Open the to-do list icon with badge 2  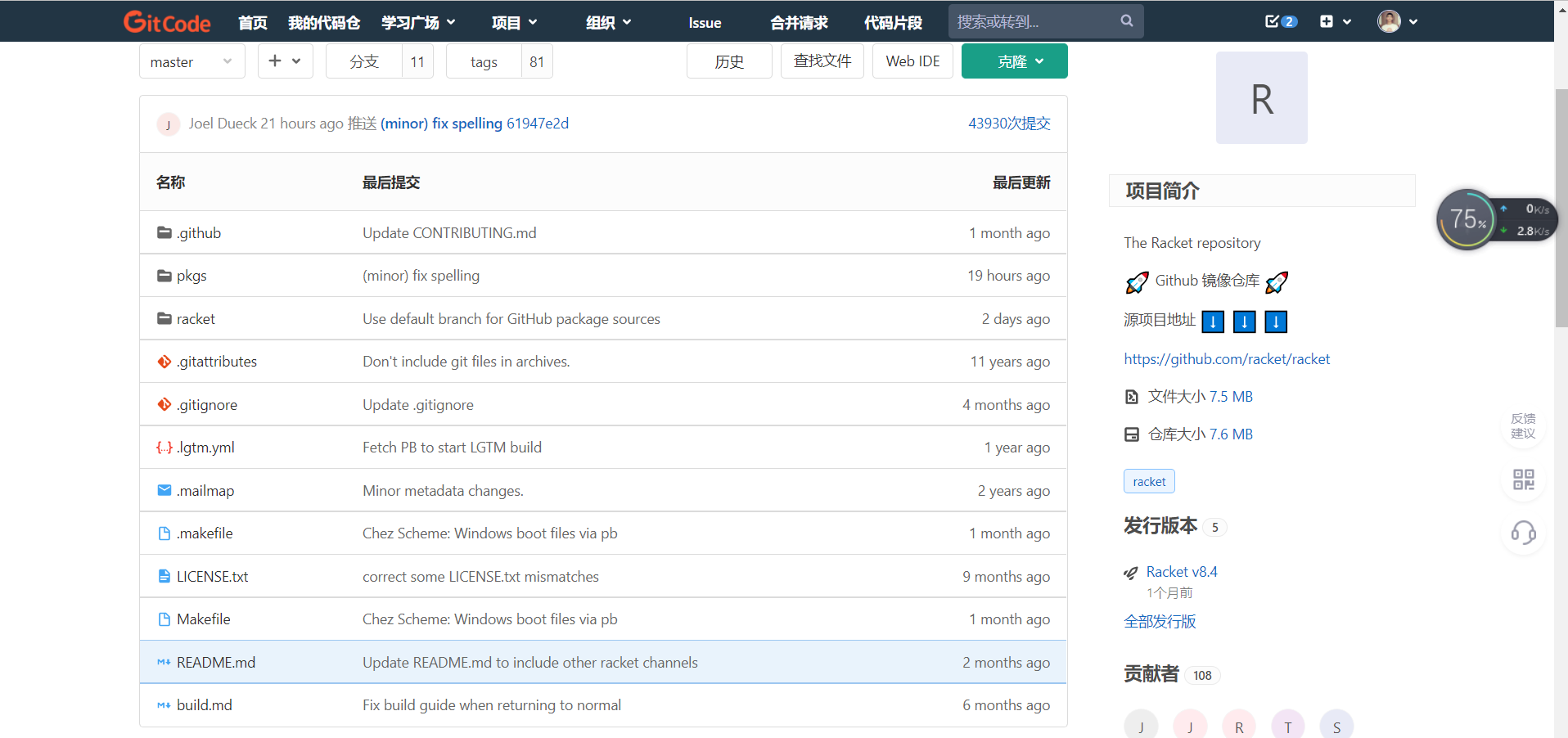[x=1281, y=21]
